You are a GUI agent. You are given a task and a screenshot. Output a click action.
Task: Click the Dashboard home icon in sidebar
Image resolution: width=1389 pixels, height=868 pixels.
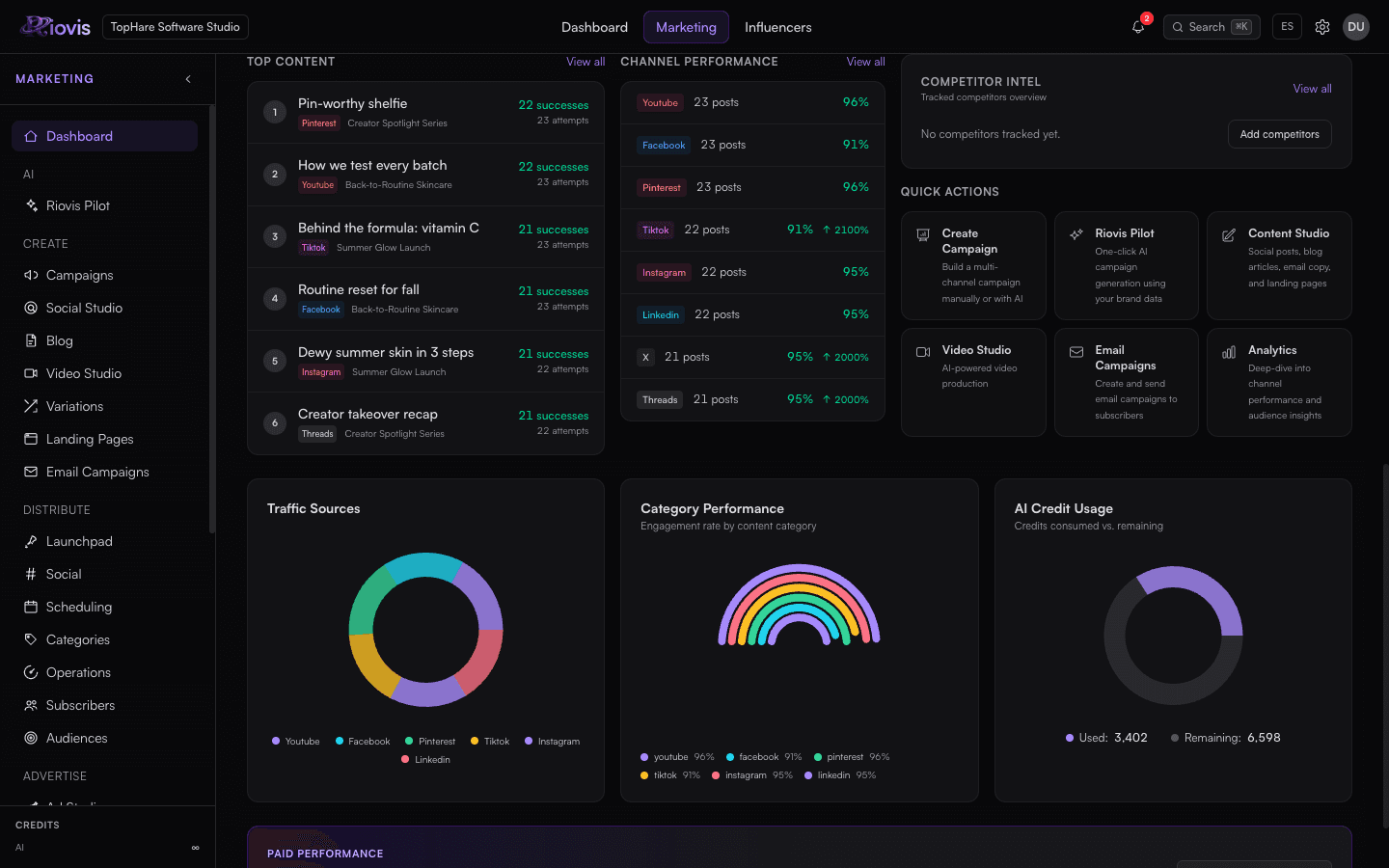tap(31, 136)
